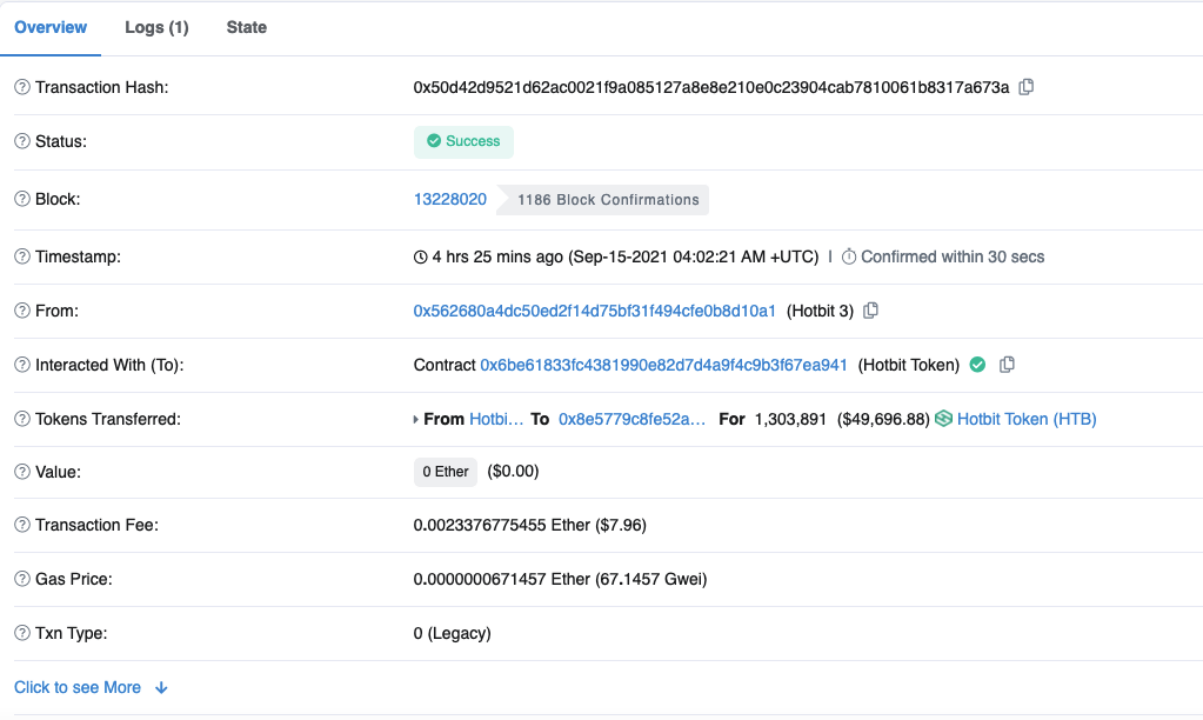Click the help icon next to Transaction Hash
Image resolution: width=1203 pixels, height=720 pixels.
22,88
